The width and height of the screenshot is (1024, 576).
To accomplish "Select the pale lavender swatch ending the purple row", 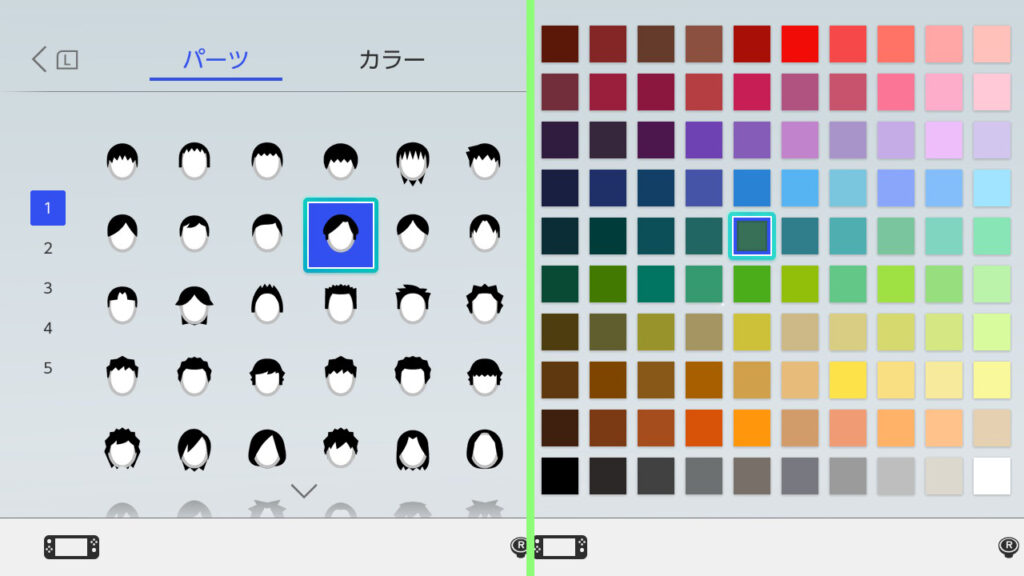I will pos(991,140).
